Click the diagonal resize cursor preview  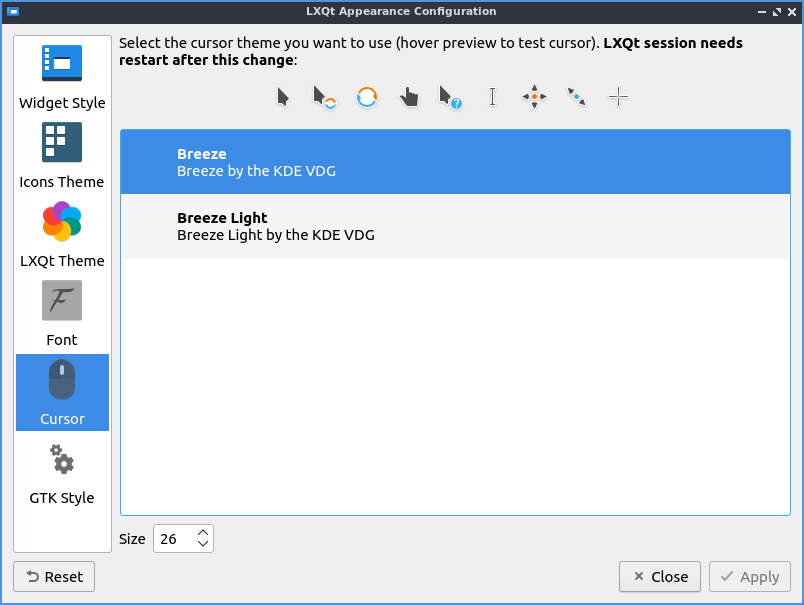[x=576, y=97]
